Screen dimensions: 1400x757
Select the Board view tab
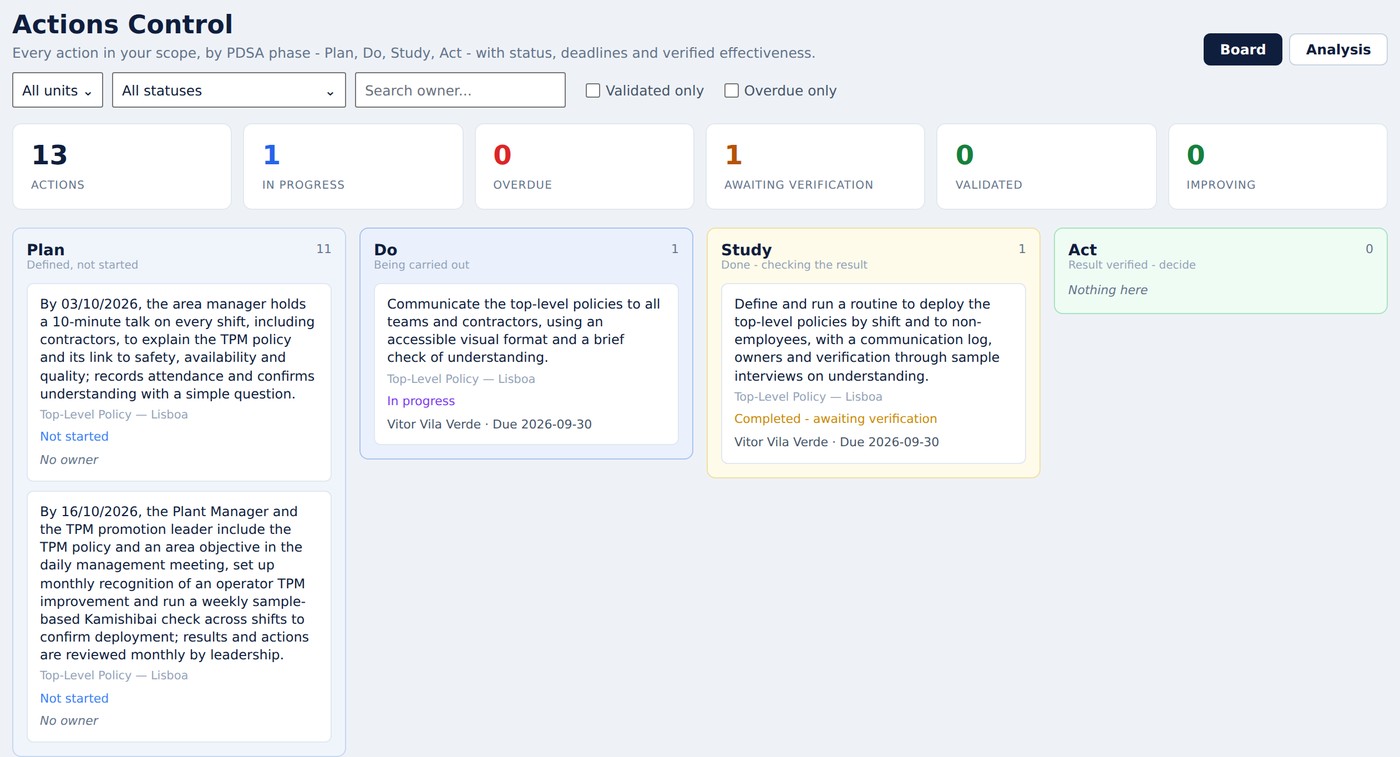tap(1243, 50)
